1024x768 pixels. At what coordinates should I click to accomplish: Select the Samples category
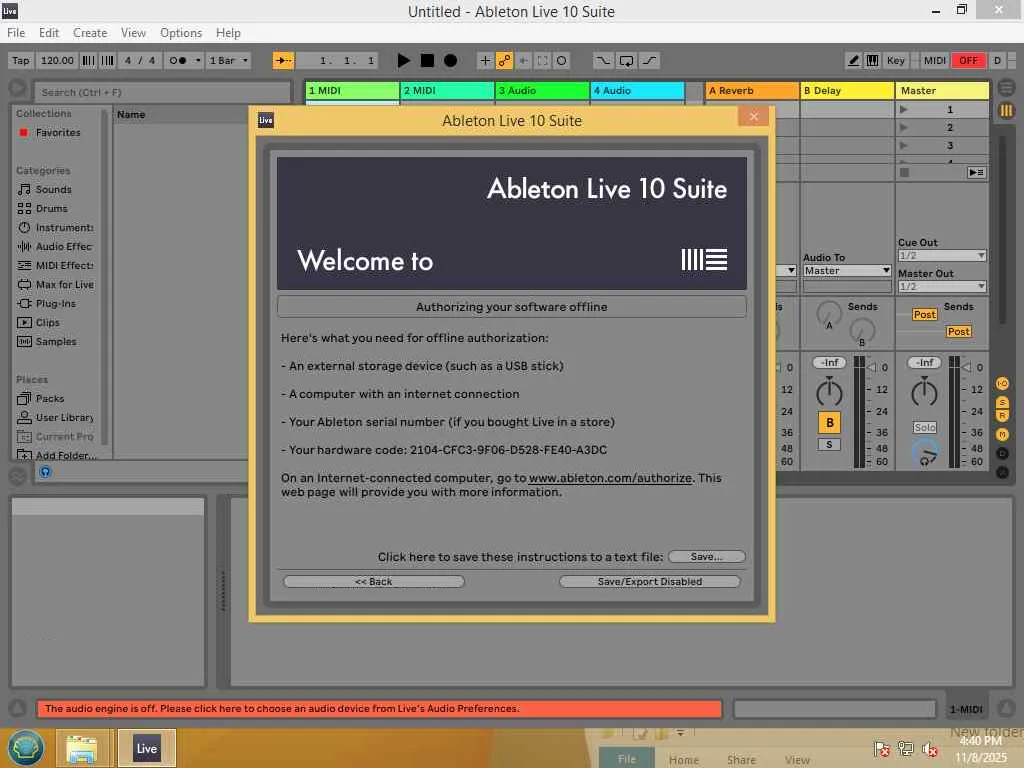(x=56, y=342)
